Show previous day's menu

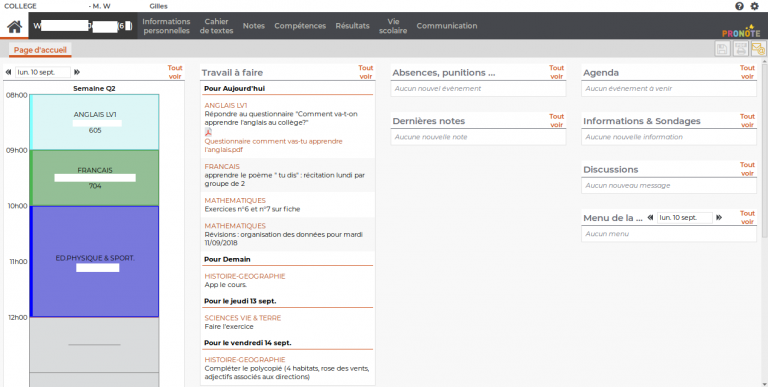click(x=650, y=218)
